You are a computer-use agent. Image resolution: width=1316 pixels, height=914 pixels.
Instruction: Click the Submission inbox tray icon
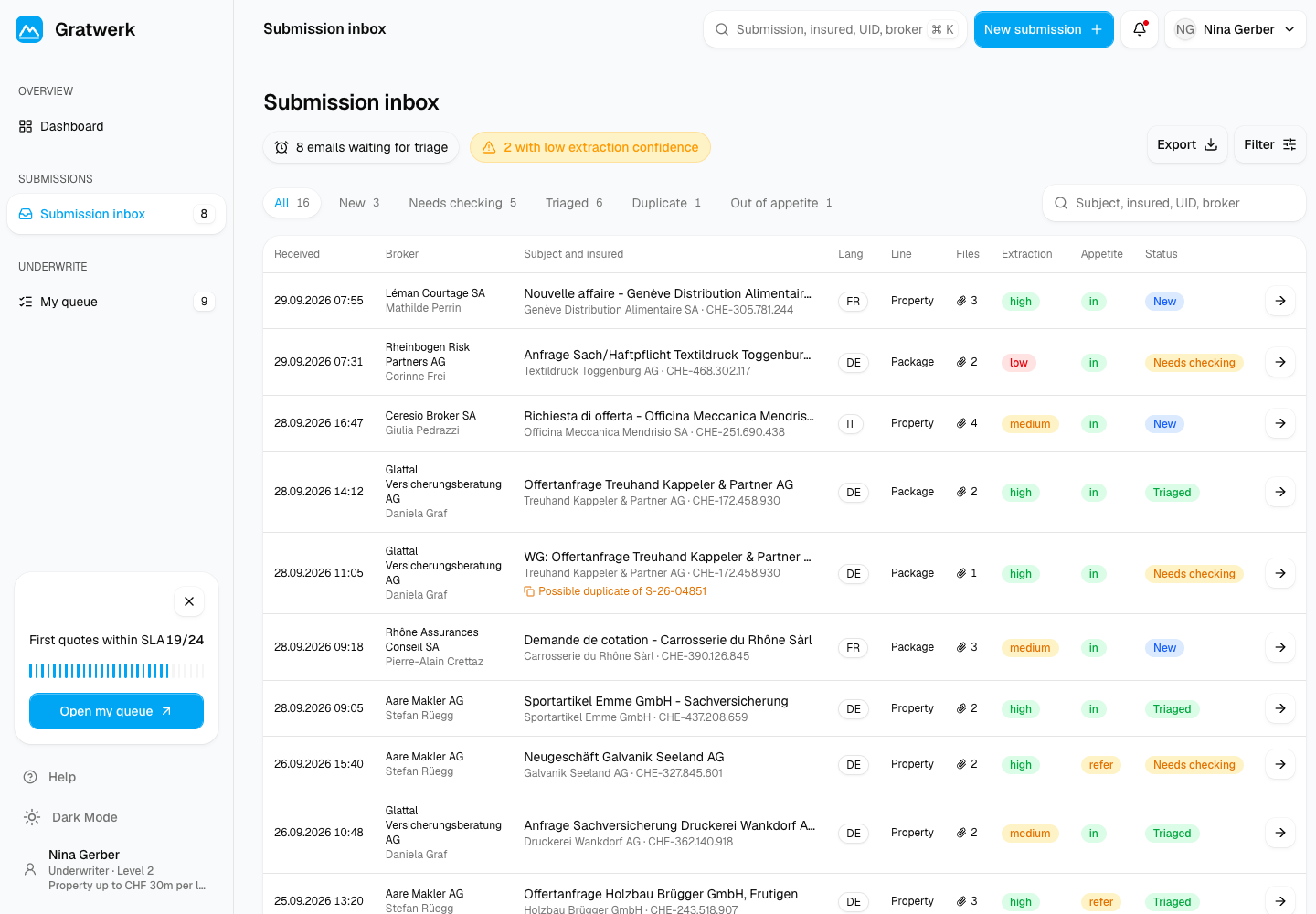click(x=26, y=214)
